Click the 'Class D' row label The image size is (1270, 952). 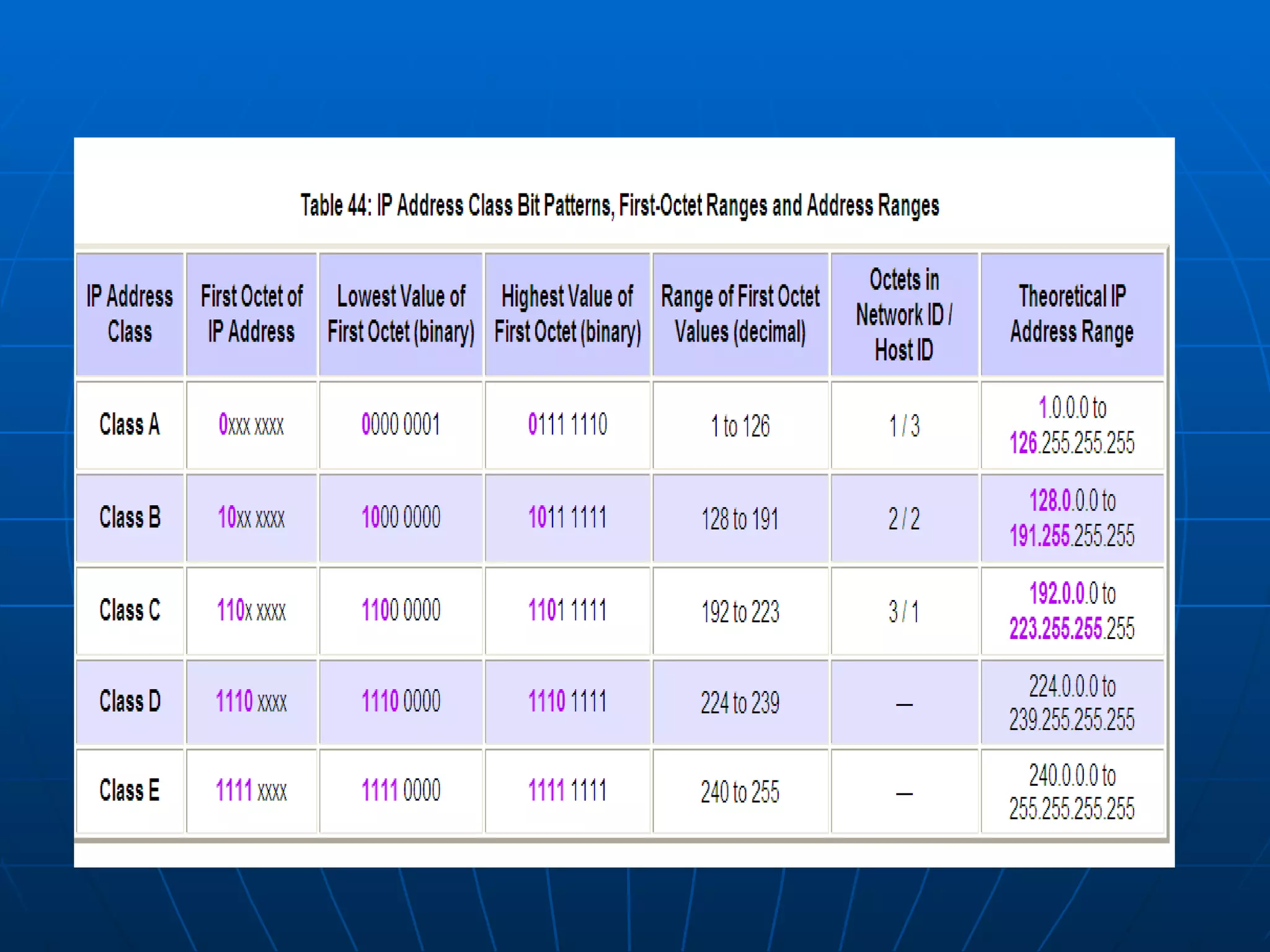130,702
